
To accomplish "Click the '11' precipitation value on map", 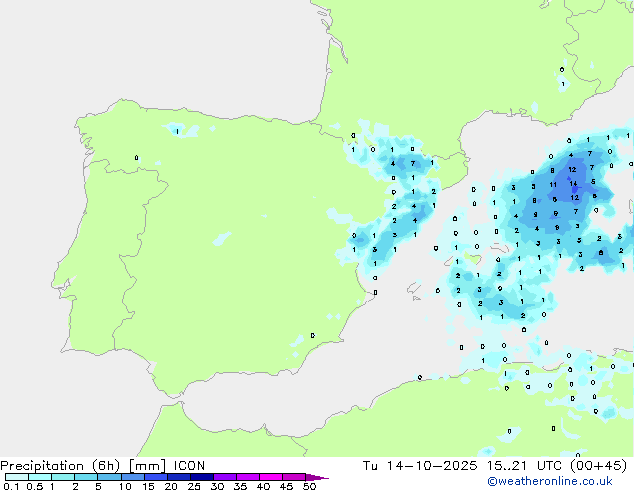I will pyautogui.click(x=553, y=184).
